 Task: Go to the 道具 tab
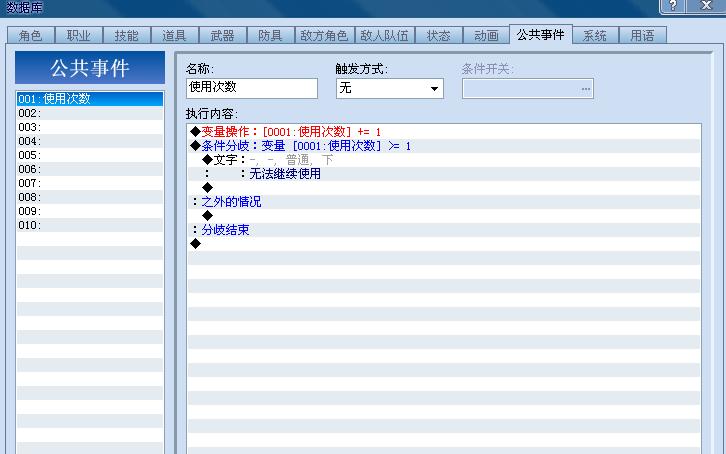click(x=175, y=36)
